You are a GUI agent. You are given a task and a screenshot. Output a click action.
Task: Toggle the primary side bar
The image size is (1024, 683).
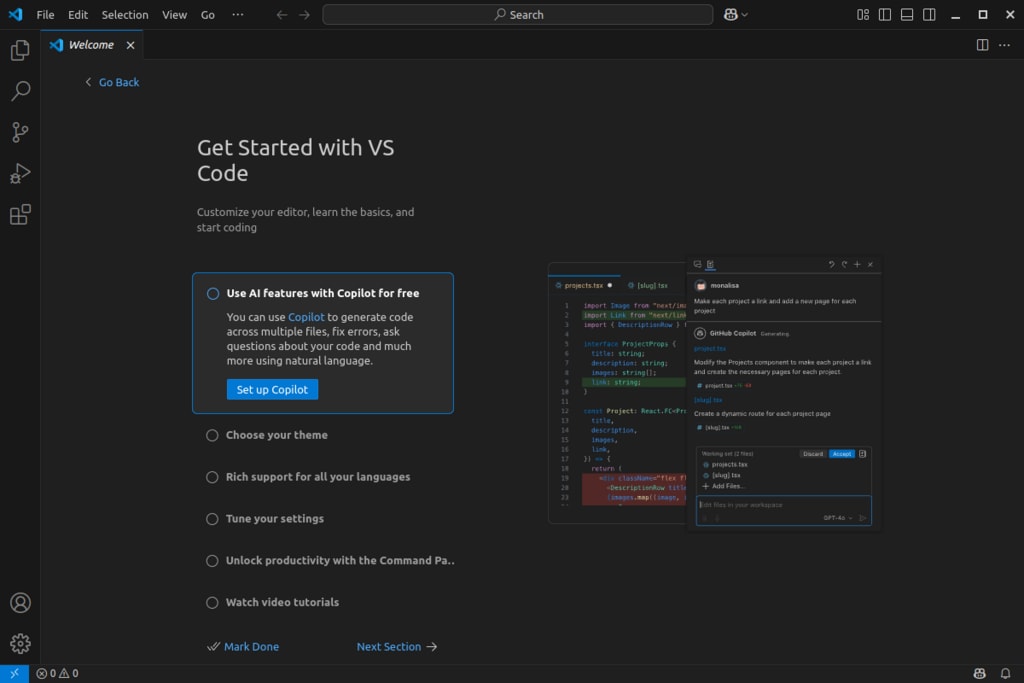885,14
